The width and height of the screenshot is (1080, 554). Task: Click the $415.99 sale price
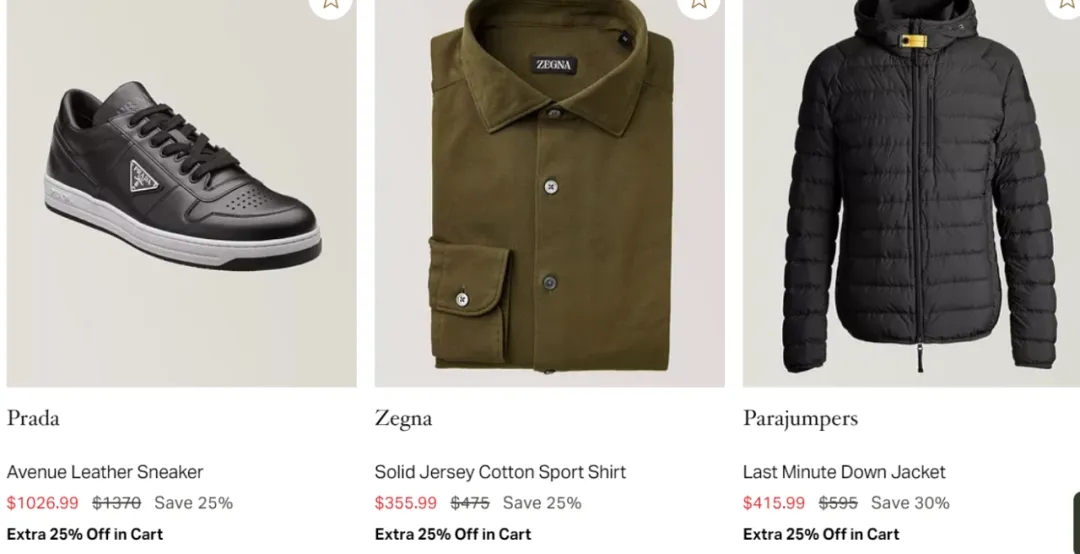(774, 503)
